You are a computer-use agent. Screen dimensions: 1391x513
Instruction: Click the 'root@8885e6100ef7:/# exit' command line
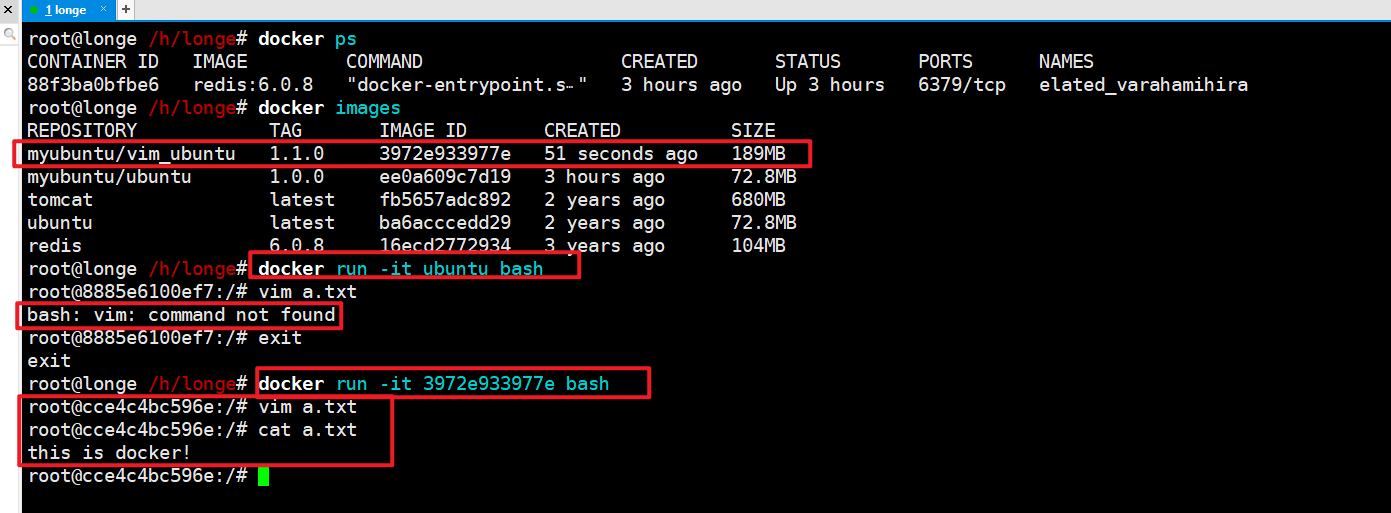165,338
